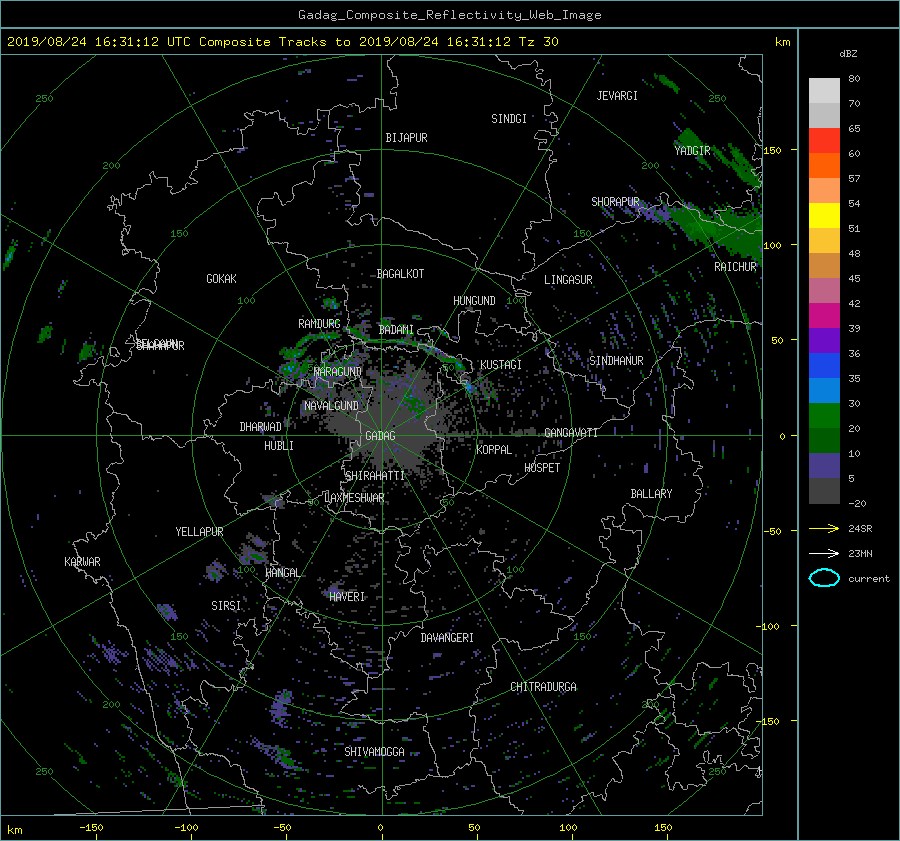Pick the dark gray -20–5 dBZ swatch
This screenshot has width=900, height=841.
pos(824,491)
